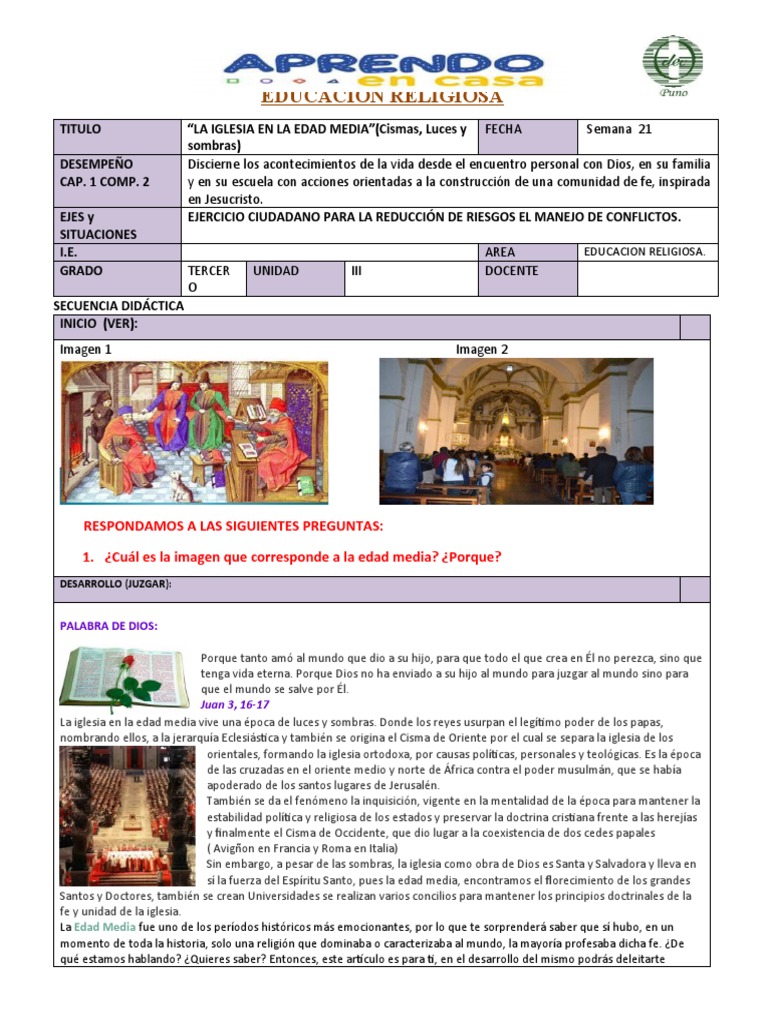768x1024 pixels.
Task: Click the empty DOCENTE value cell
Action: click(648, 279)
